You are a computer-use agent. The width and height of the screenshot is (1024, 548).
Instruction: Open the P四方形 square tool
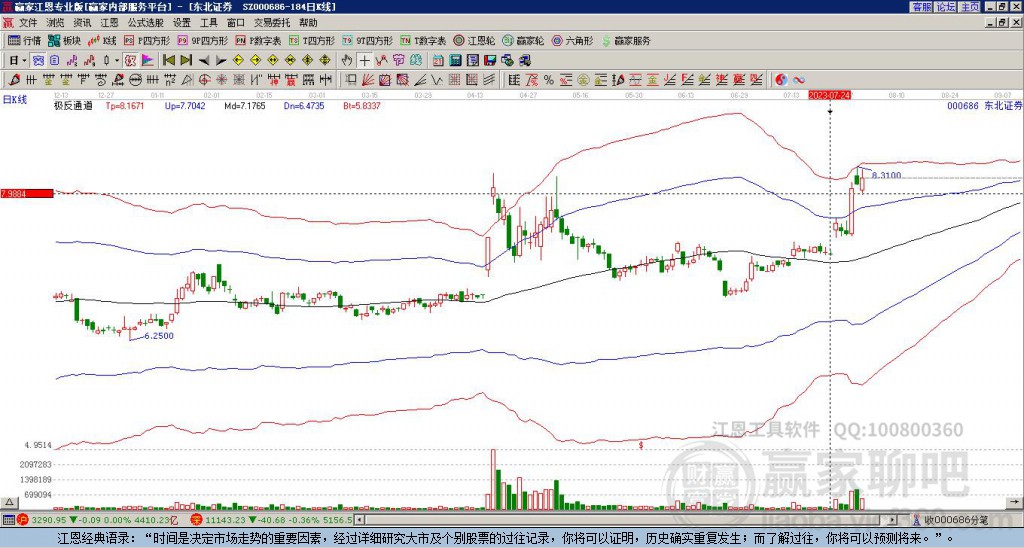point(146,40)
